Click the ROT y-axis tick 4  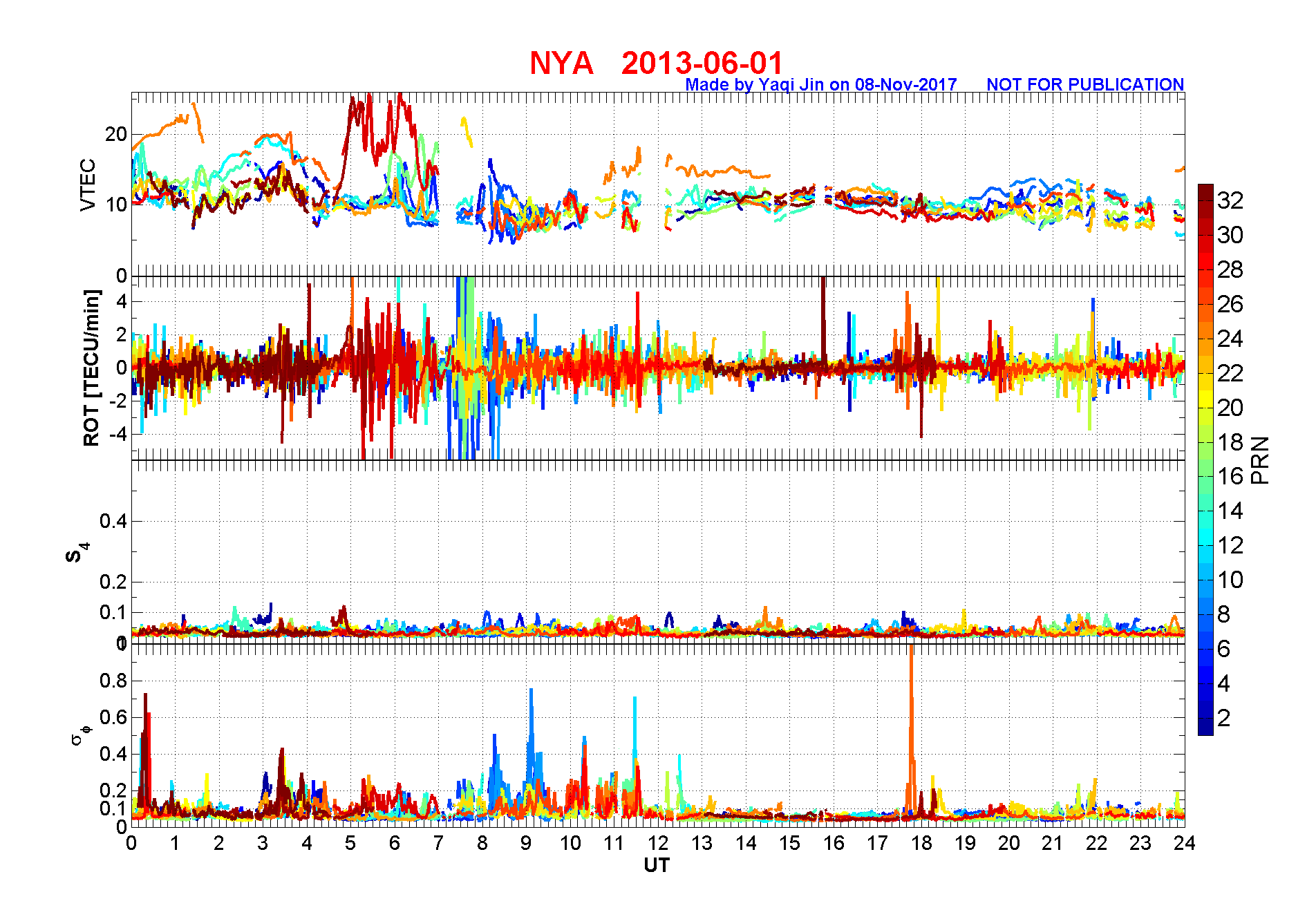click(x=122, y=301)
